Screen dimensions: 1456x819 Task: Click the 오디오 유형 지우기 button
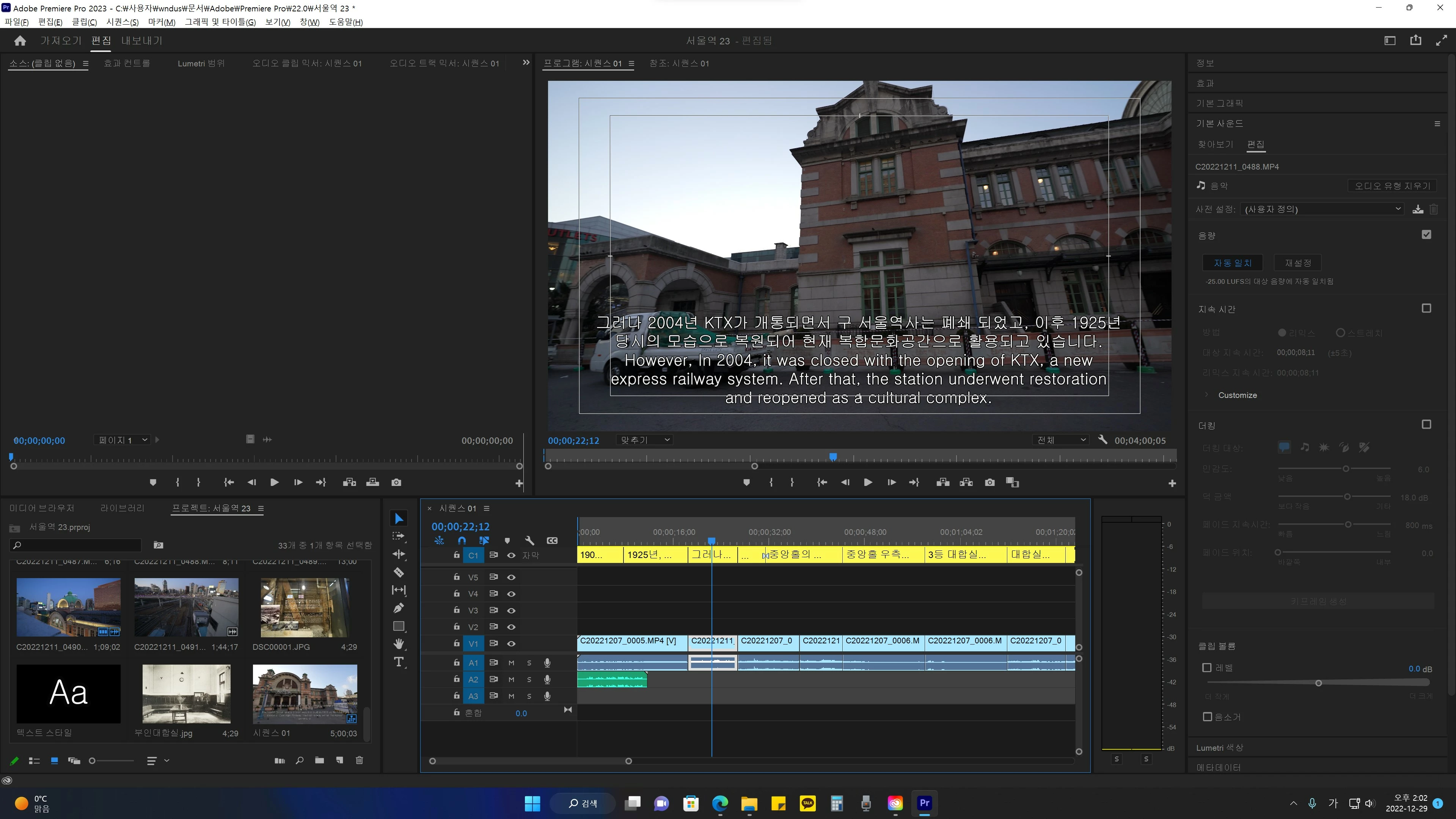click(x=1392, y=186)
